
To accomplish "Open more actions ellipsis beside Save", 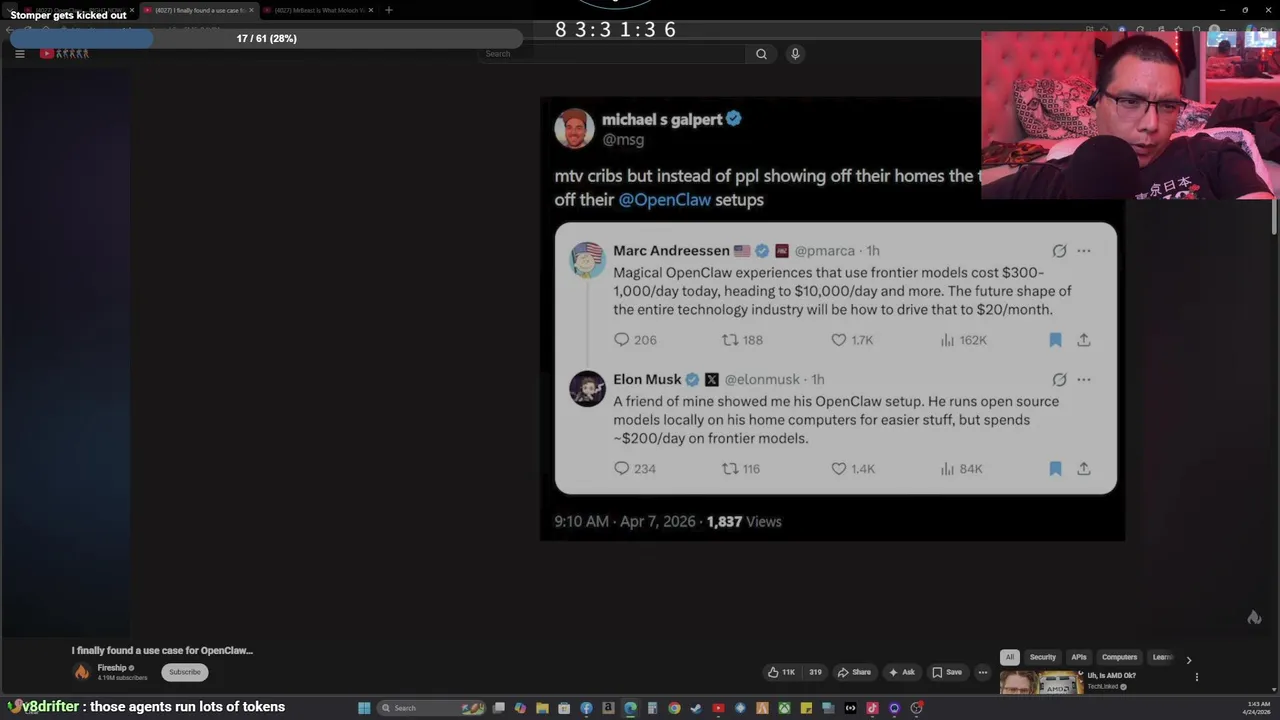I will click(x=982, y=672).
